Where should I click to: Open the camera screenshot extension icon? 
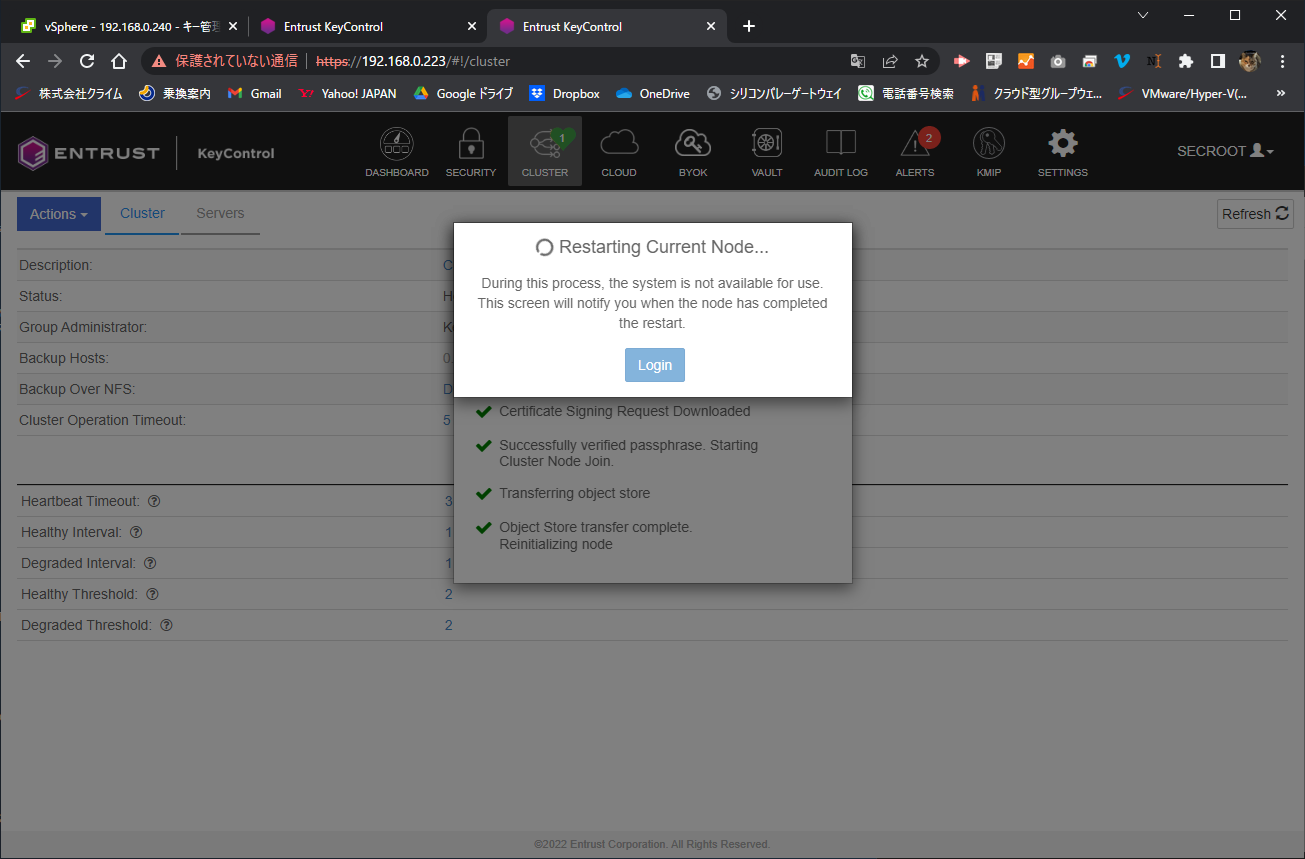(1058, 61)
